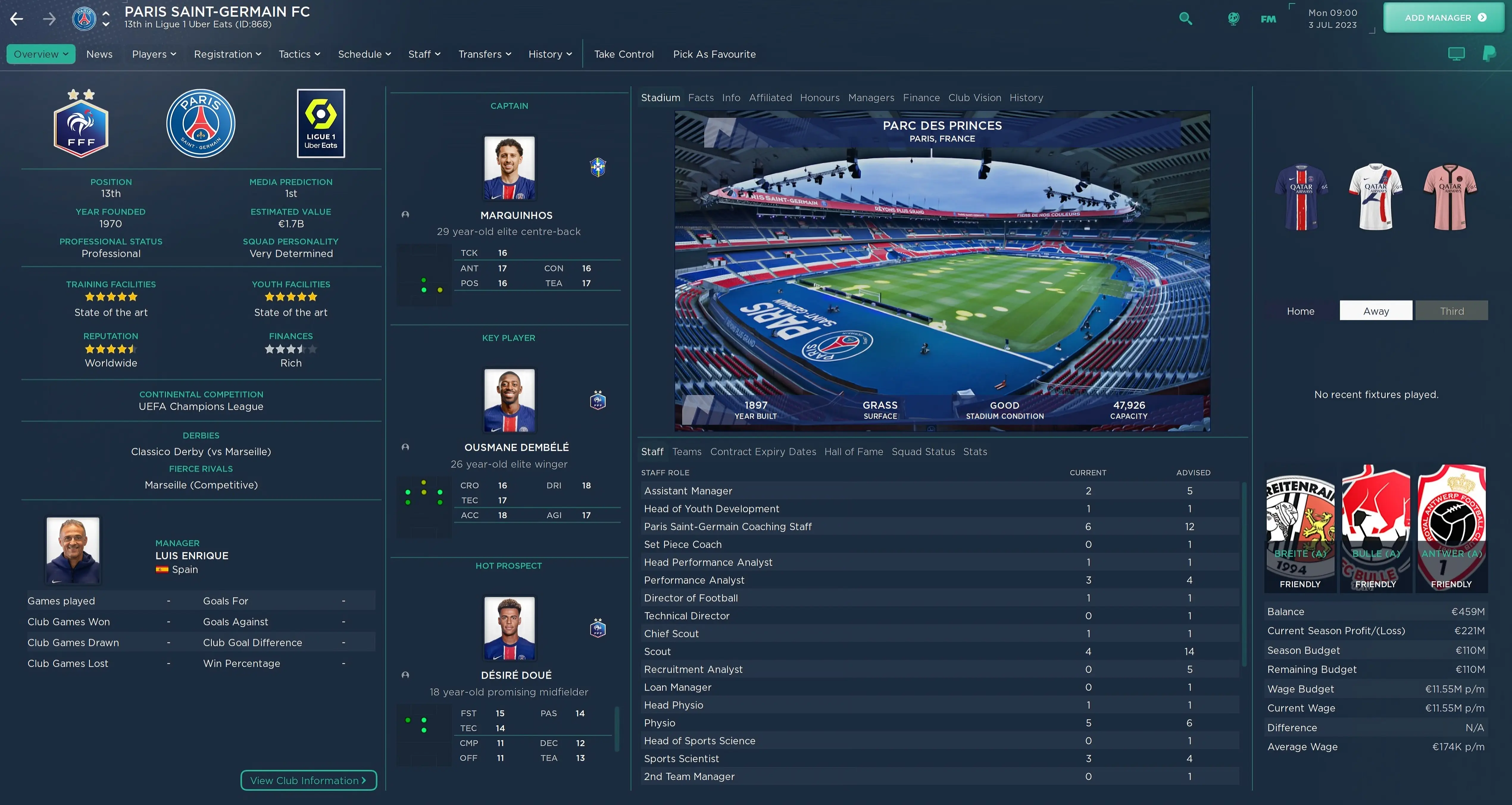Open Ousmane Dembélé player name link
Screen dimensions: 1512x805
point(516,447)
